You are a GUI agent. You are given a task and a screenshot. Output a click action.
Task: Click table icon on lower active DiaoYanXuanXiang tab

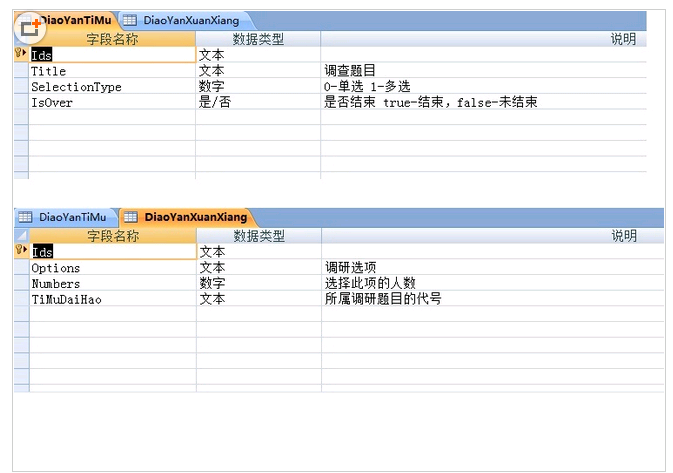[x=130, y=217]
